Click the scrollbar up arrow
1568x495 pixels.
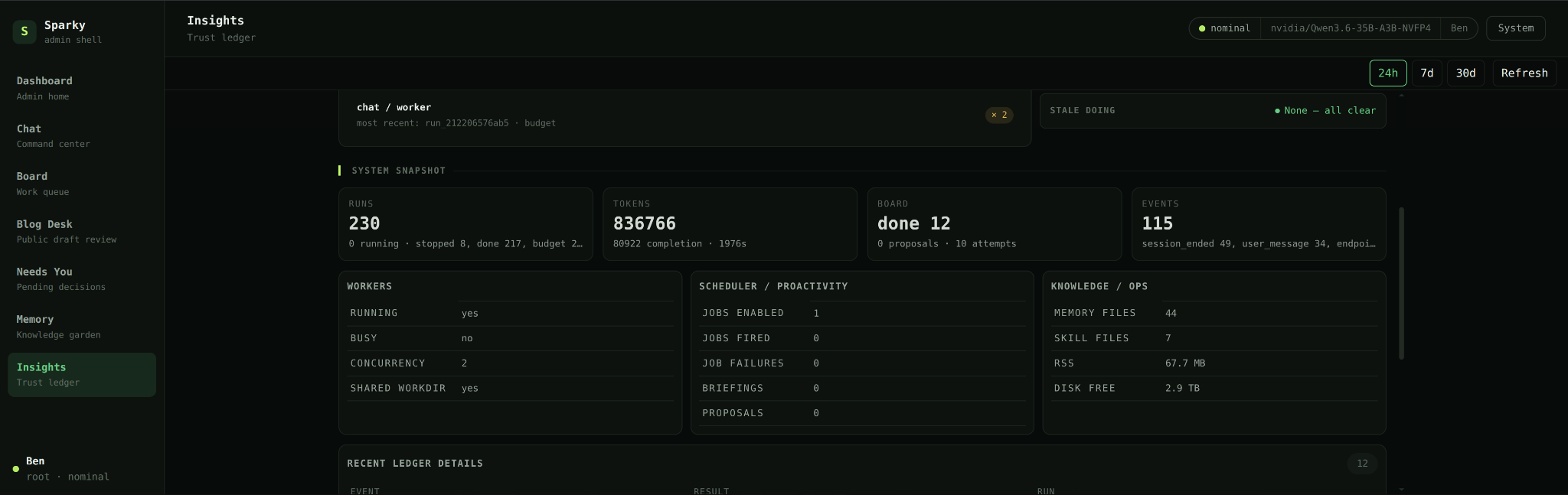tap(1401, 95)
